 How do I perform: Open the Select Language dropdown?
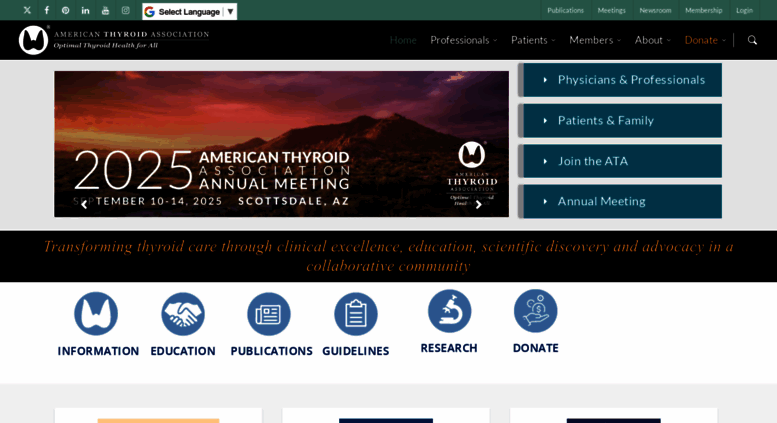(190, 11)
